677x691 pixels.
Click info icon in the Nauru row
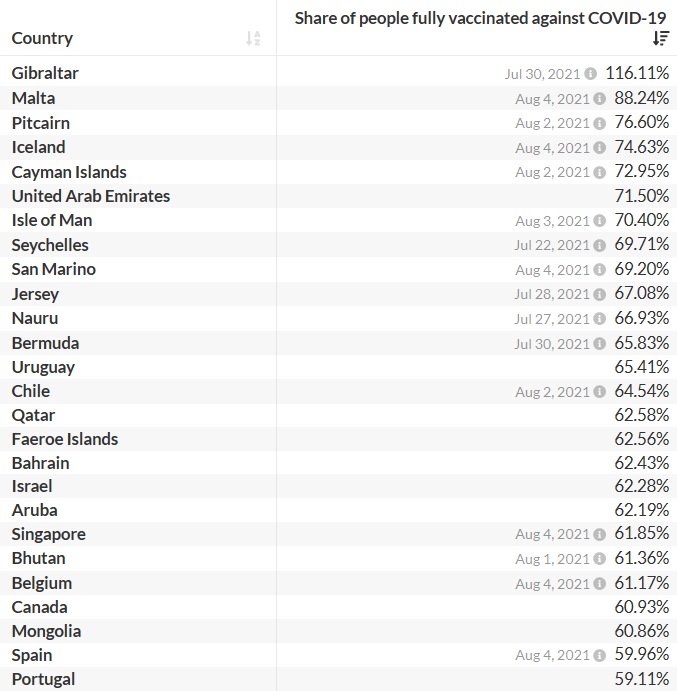tap(600, 319)
